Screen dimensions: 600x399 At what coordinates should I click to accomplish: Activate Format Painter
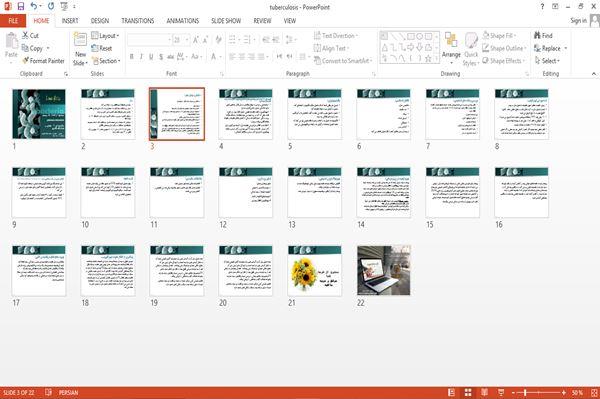pos(43,61)
